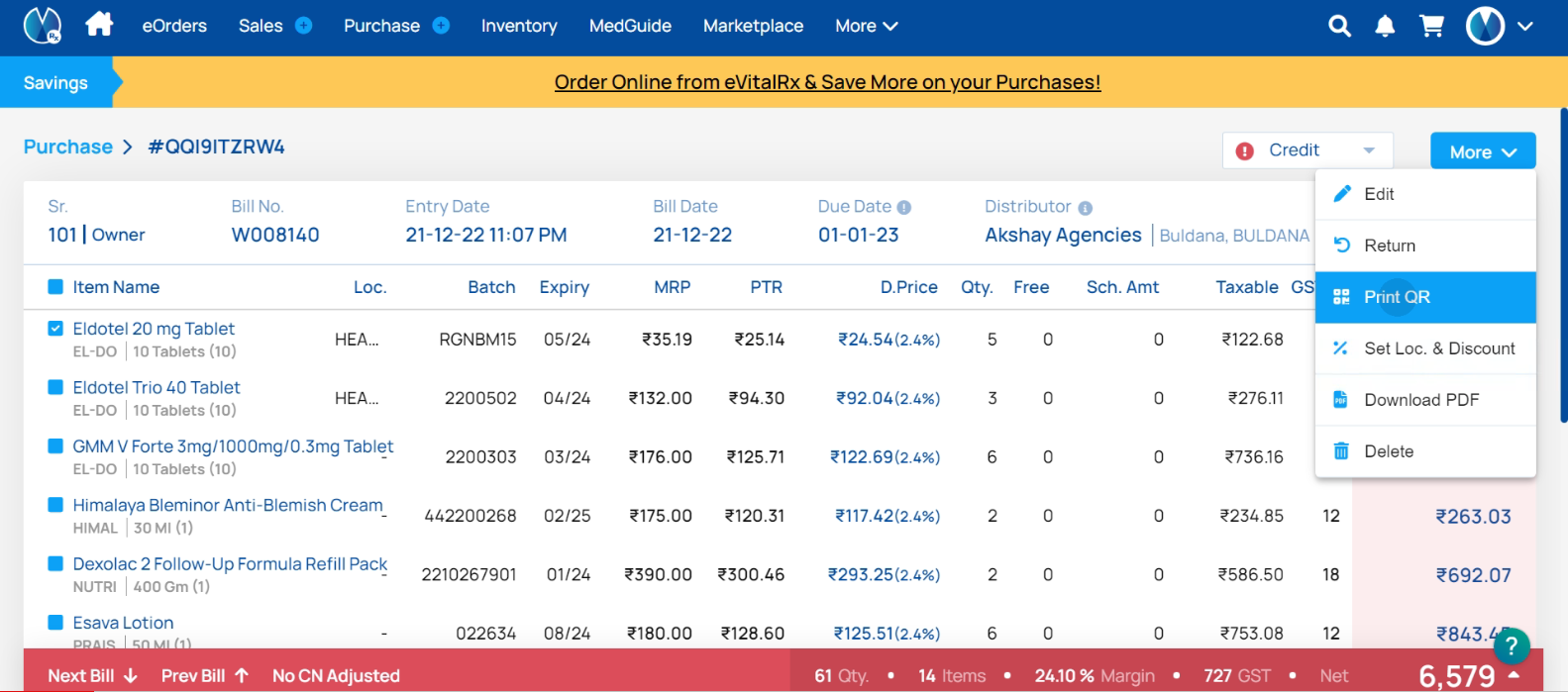The height and width of the screenshot is (692, 1568).
Task: Choose Print QR from the menu
Action: pos(1425,297)
